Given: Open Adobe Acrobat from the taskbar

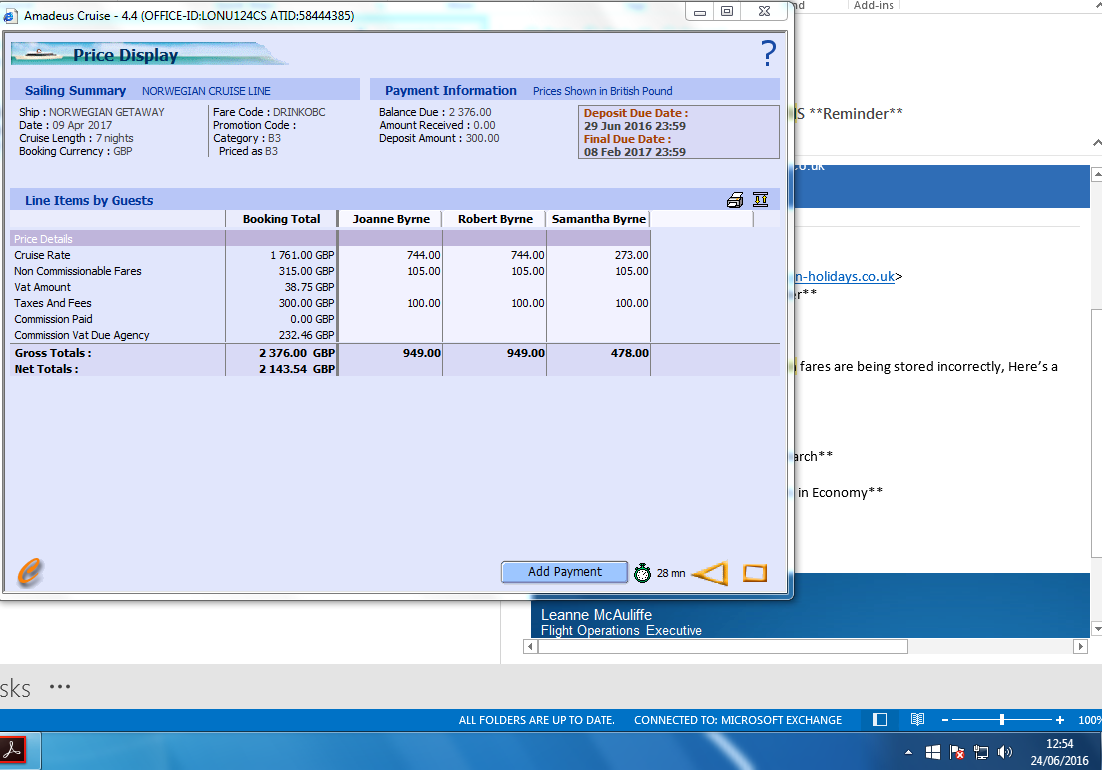Looking at the screenshot, I should (12, 750).
